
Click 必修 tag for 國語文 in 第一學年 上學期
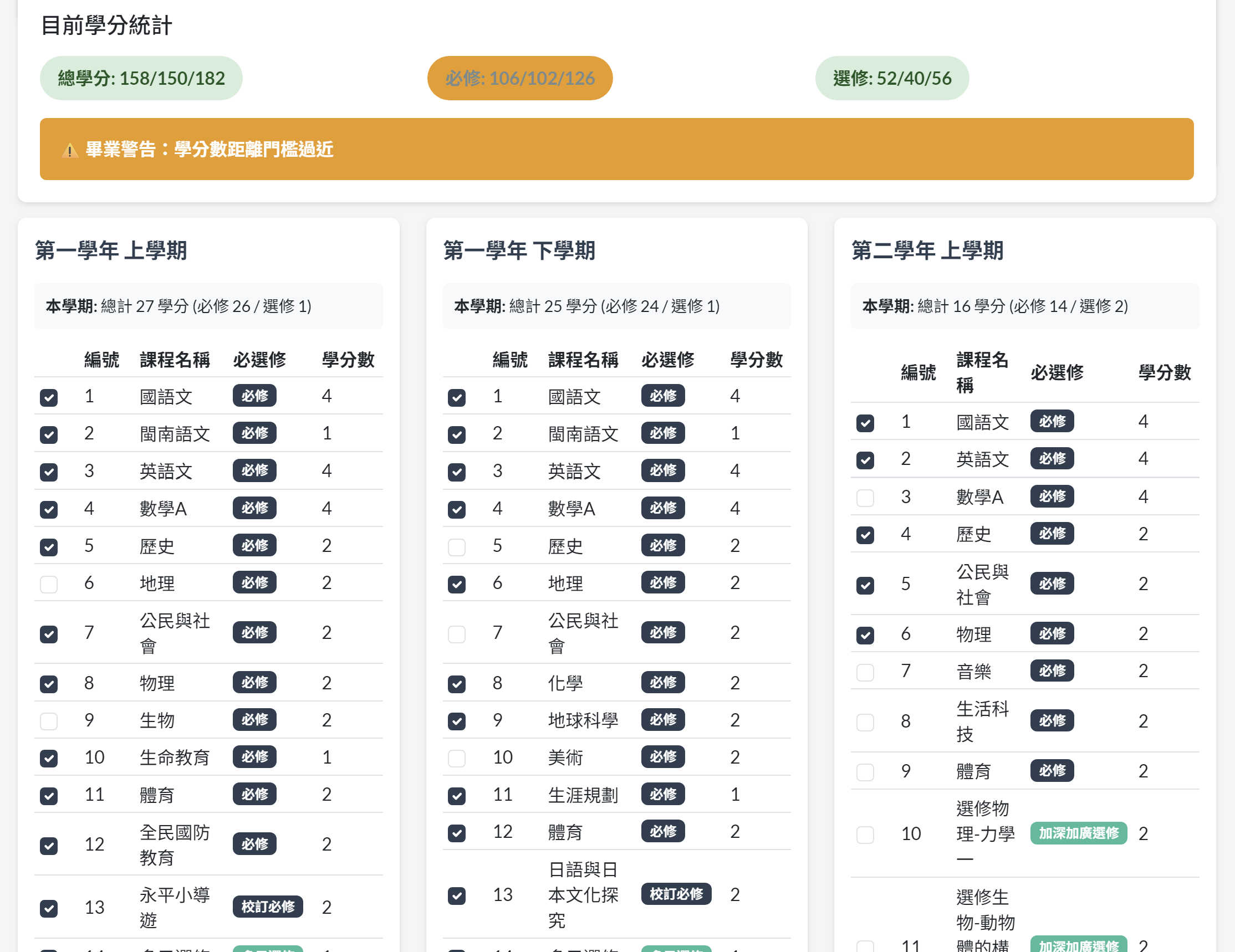coord(254,396)
